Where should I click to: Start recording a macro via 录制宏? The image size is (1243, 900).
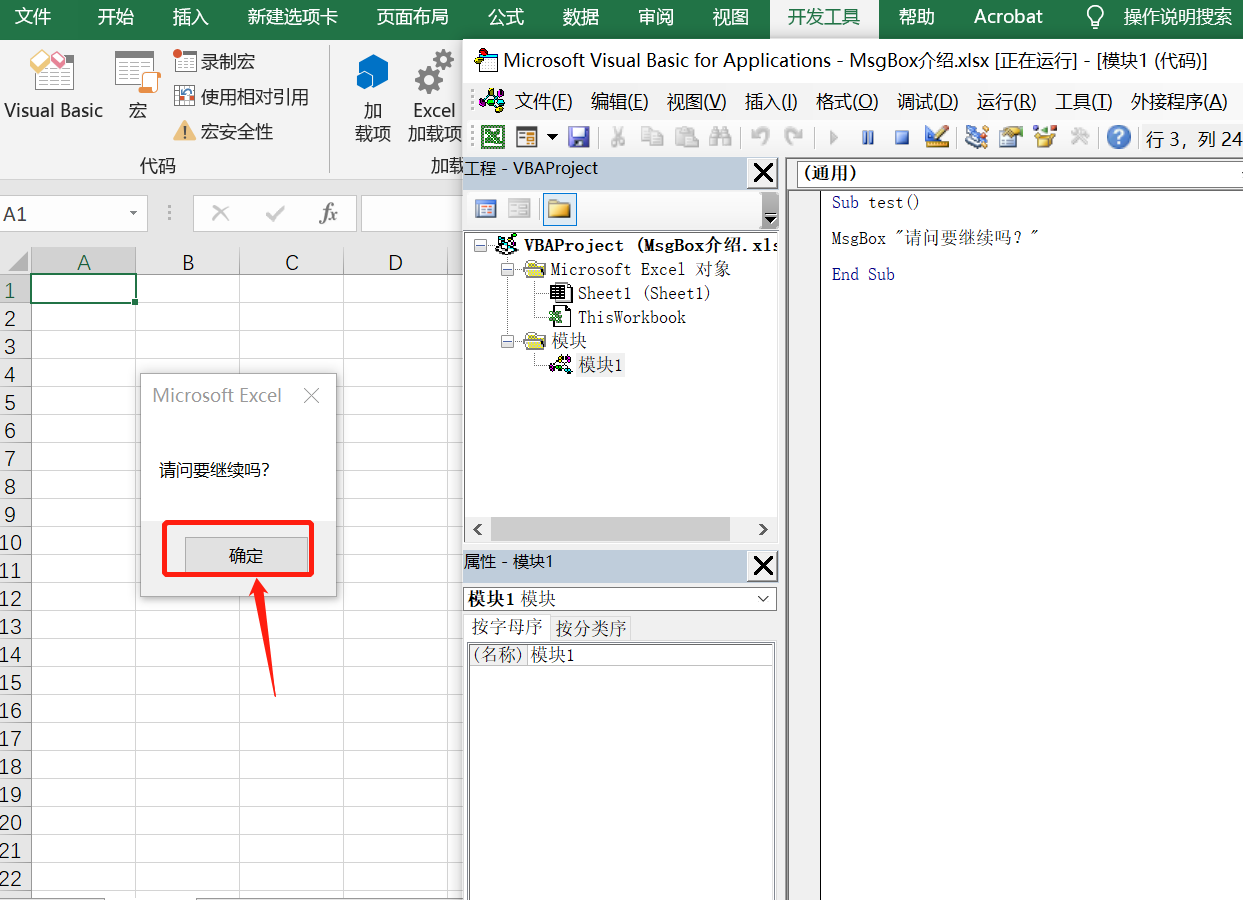point(215,61)
